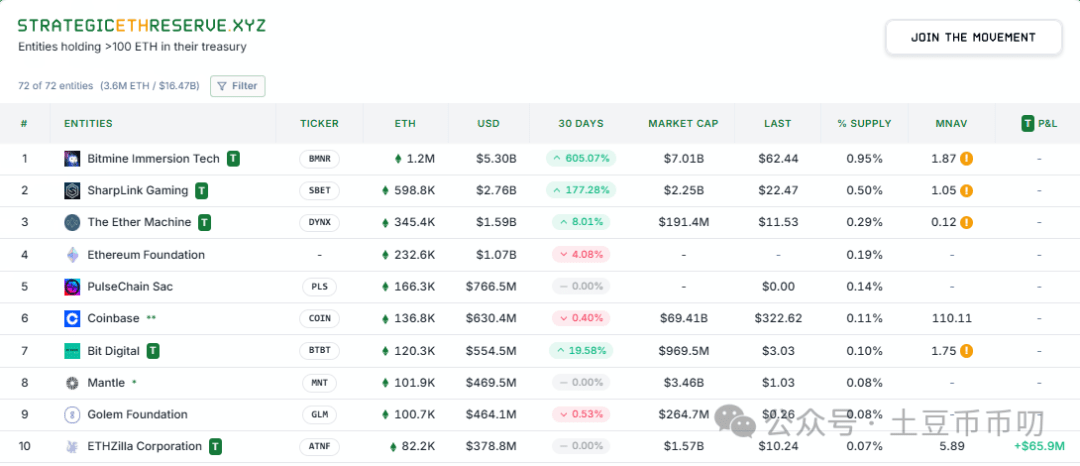
Task: Sort by the MARKET CAP column header
Action: (683, 124)
